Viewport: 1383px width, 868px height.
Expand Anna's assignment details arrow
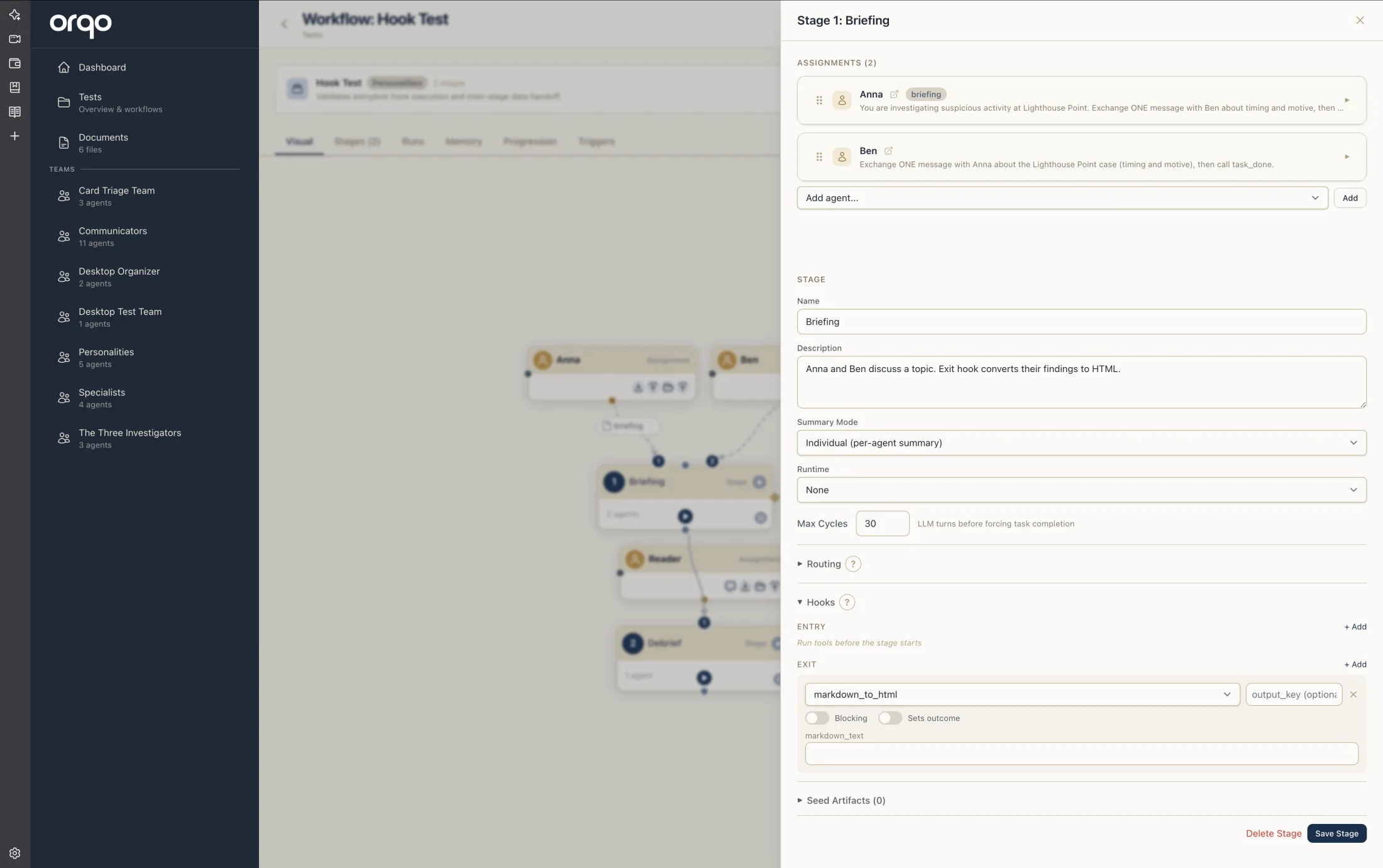pos(1347,100)
